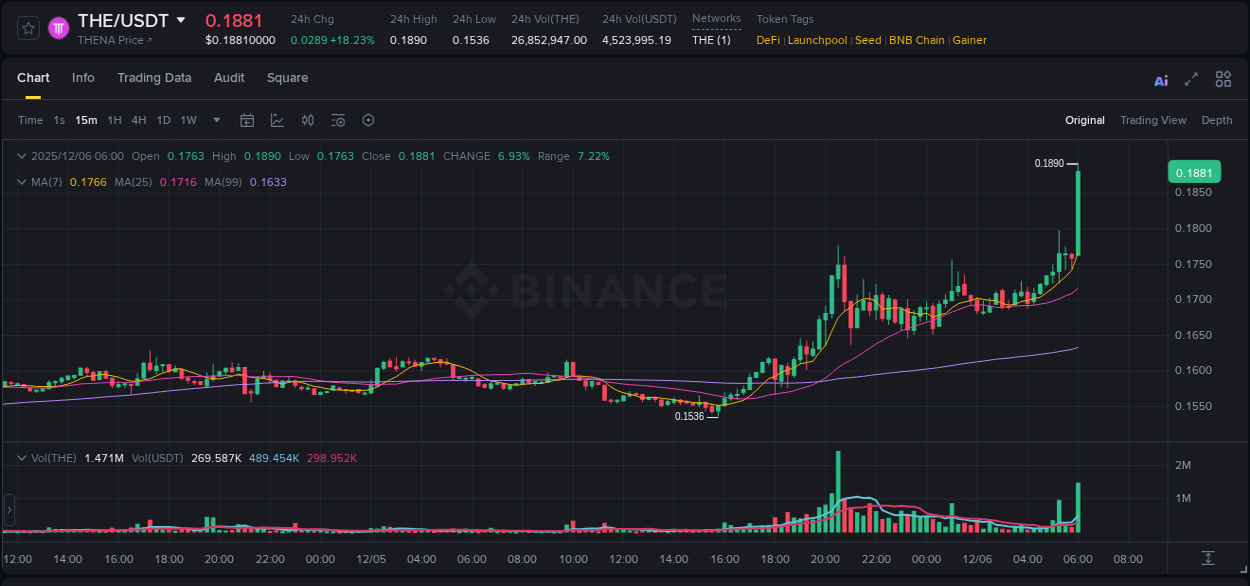Select the line chart style icon
1250x586 pixels.
277,120
